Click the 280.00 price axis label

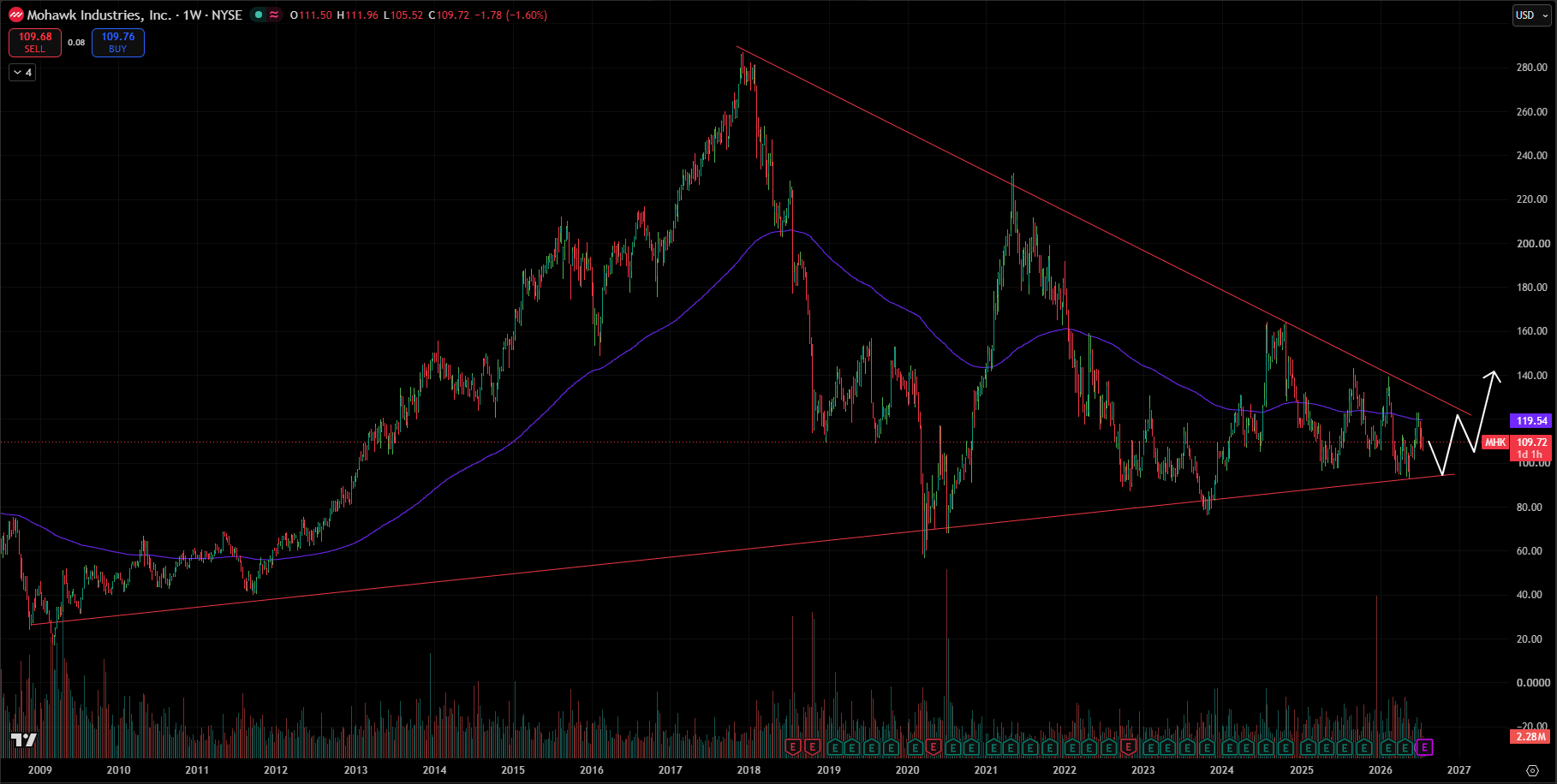click(1531, 68)
